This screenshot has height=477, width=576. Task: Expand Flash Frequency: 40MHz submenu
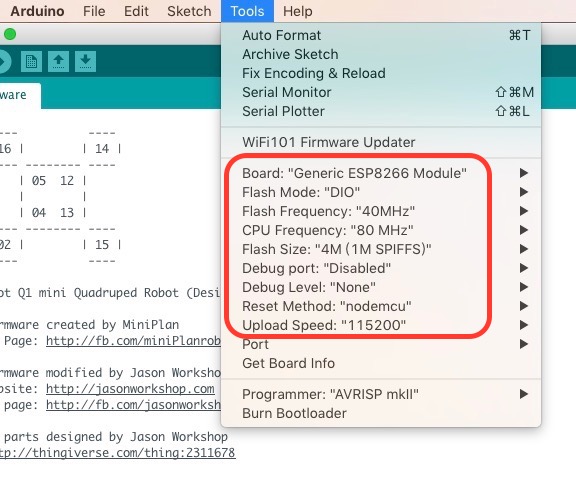tap(381, 211)
